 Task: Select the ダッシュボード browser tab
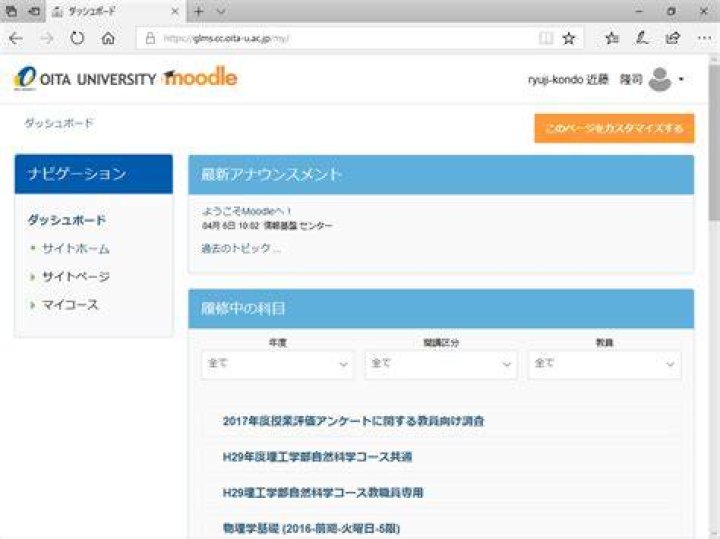pyautogui.click(x=115, y=11)
